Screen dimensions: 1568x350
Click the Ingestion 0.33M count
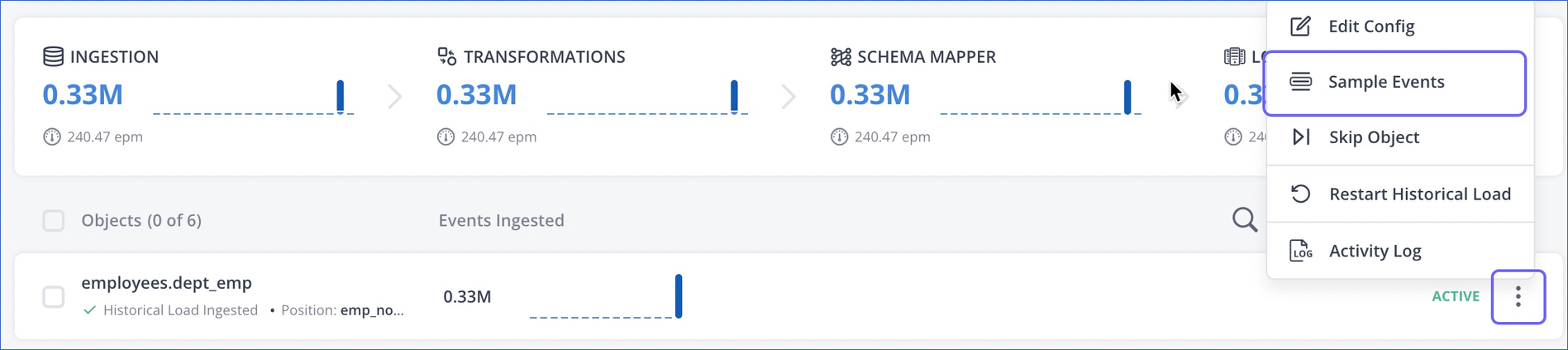click(83, 95)
